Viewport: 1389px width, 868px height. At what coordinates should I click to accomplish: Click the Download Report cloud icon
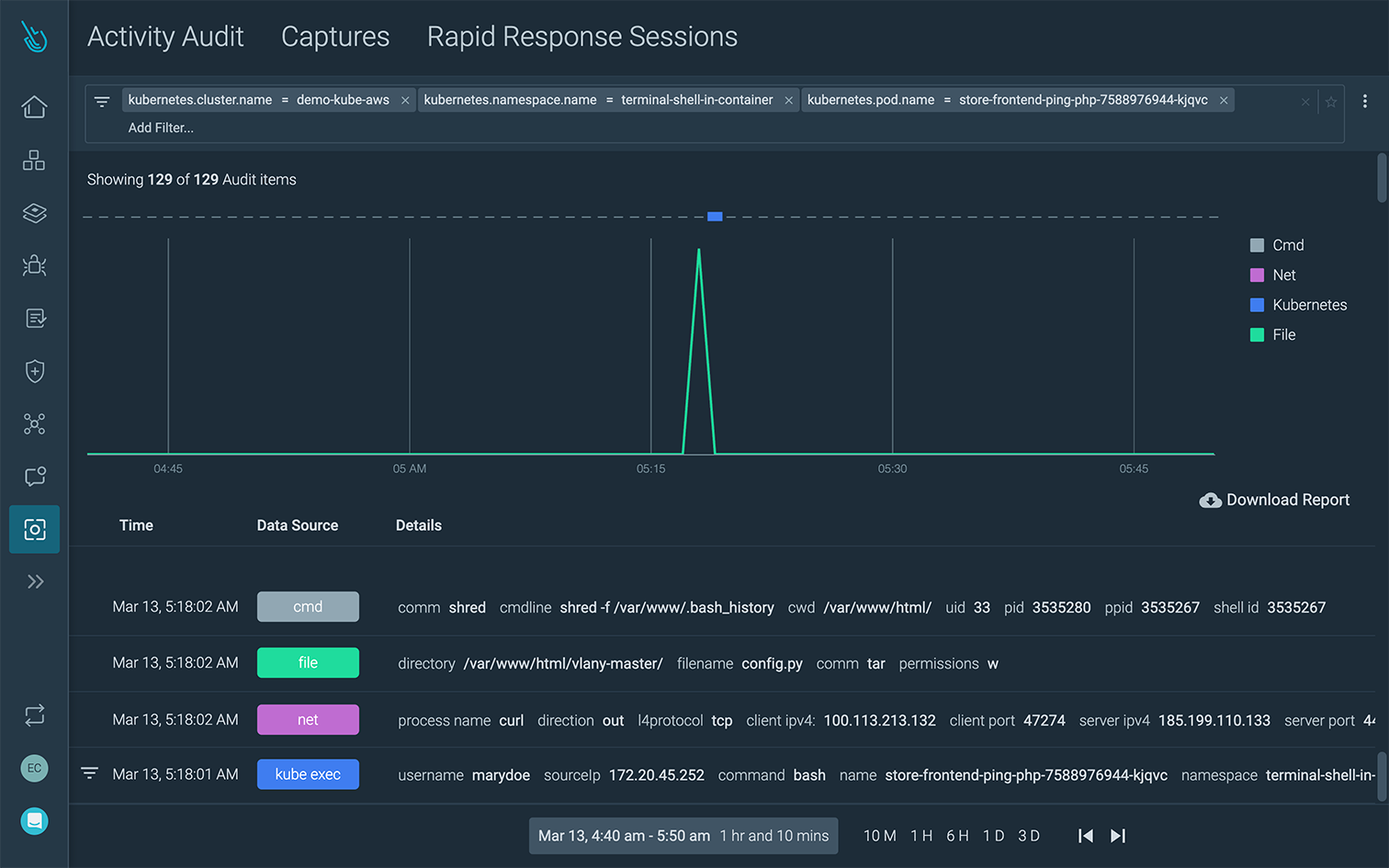tap(1211, 500)
